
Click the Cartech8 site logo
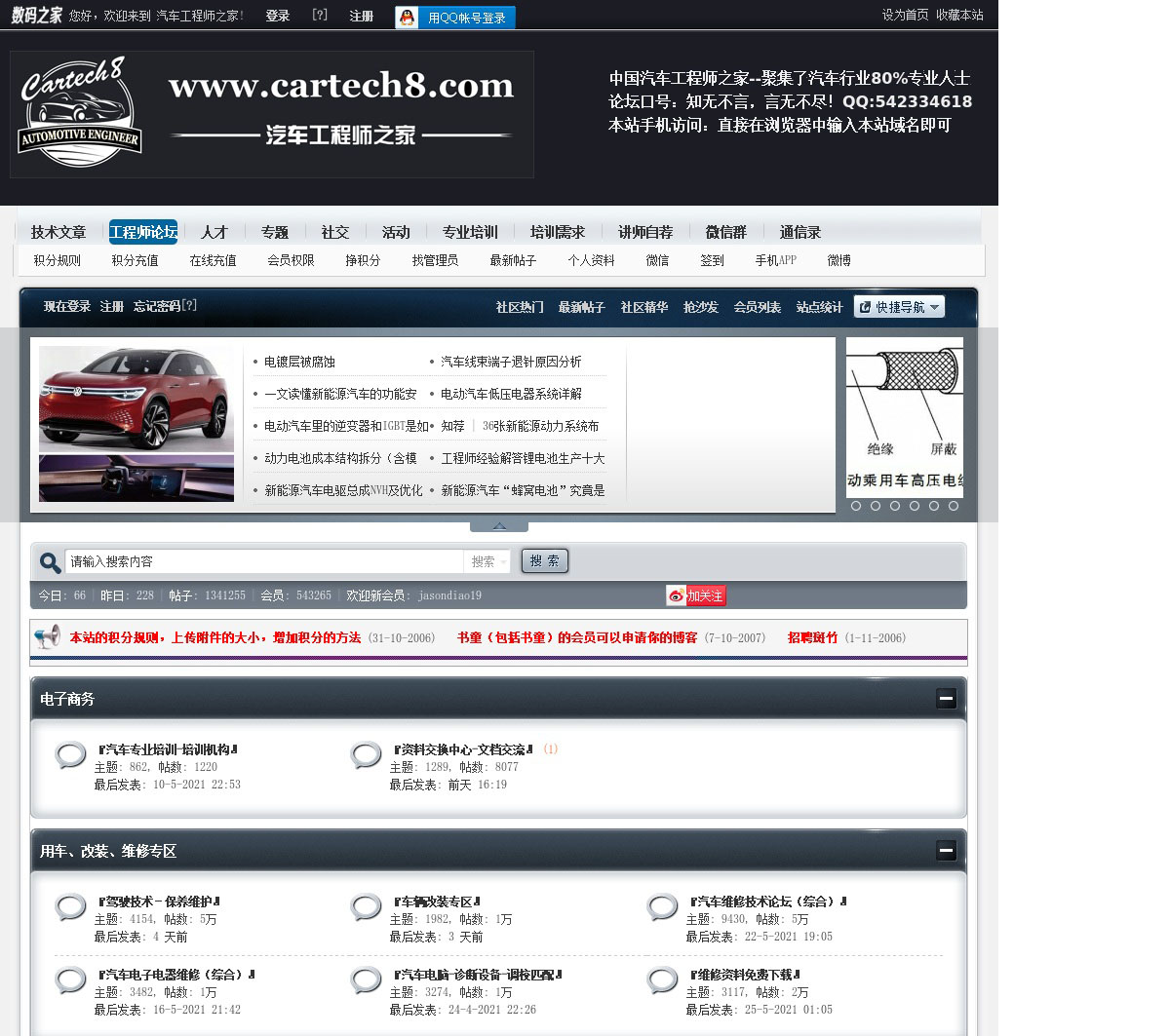click(272, 114)
